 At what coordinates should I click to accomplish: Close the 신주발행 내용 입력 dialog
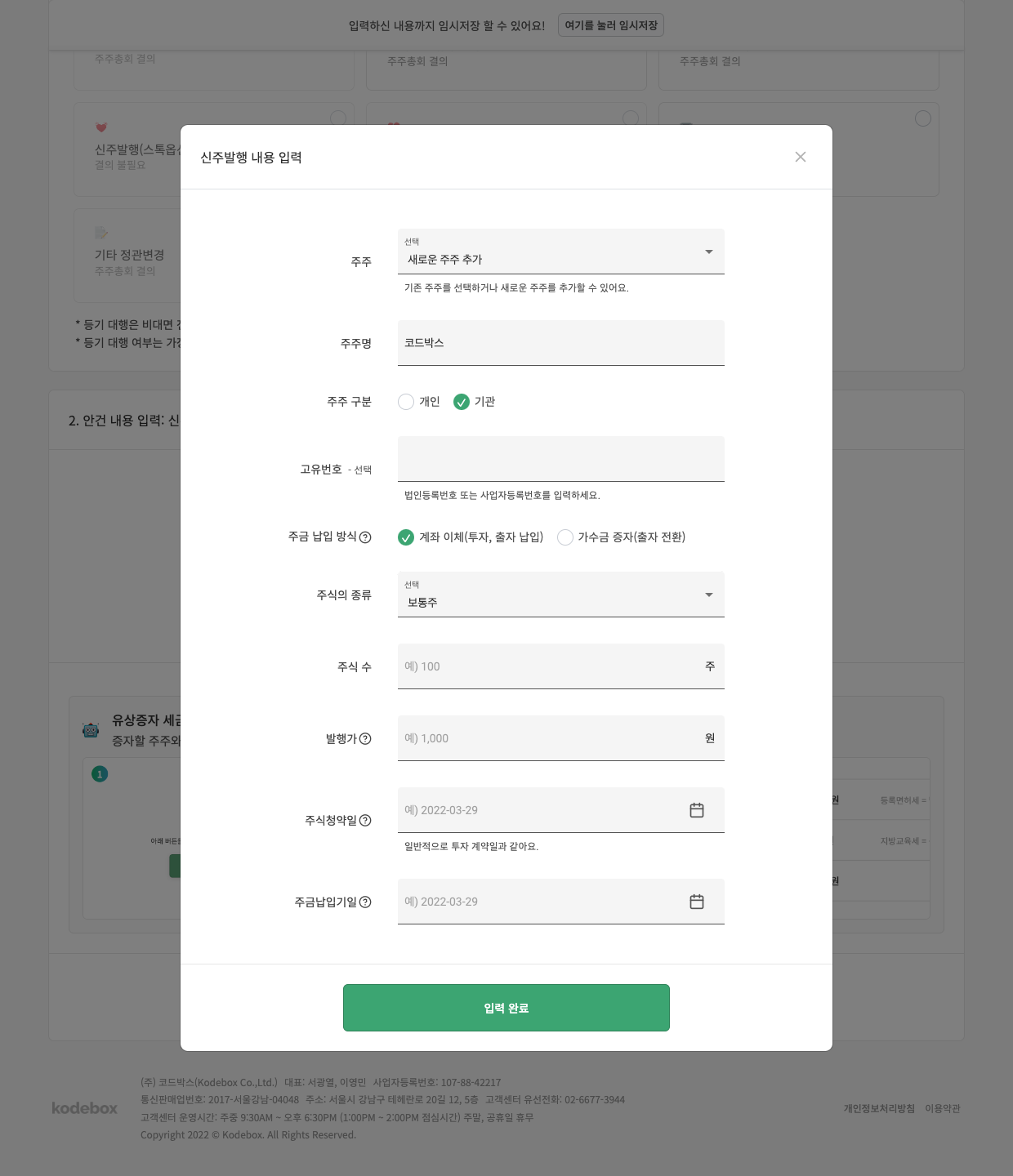[x=801, y=157]
